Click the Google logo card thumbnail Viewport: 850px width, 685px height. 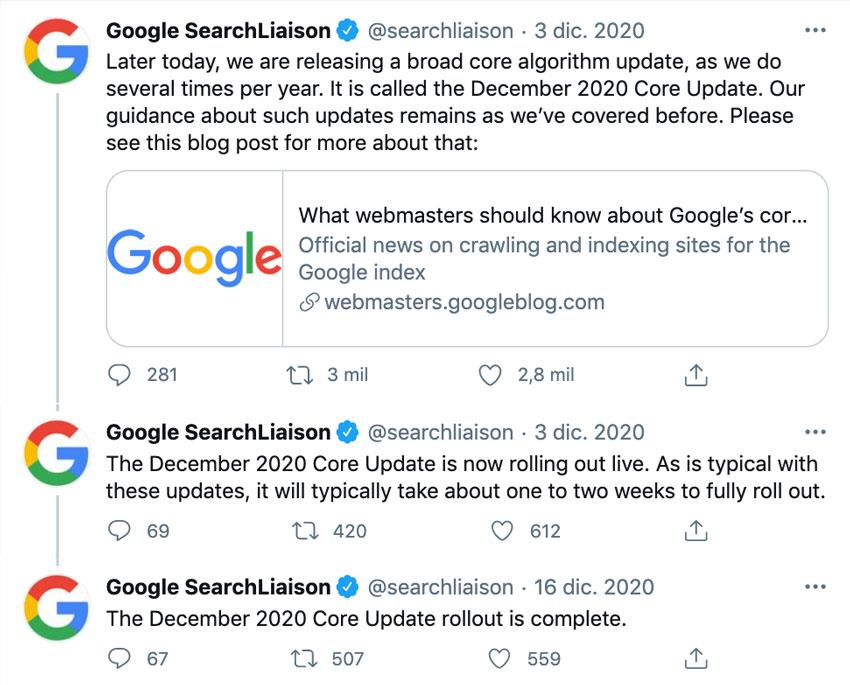[x=195, y=259]
